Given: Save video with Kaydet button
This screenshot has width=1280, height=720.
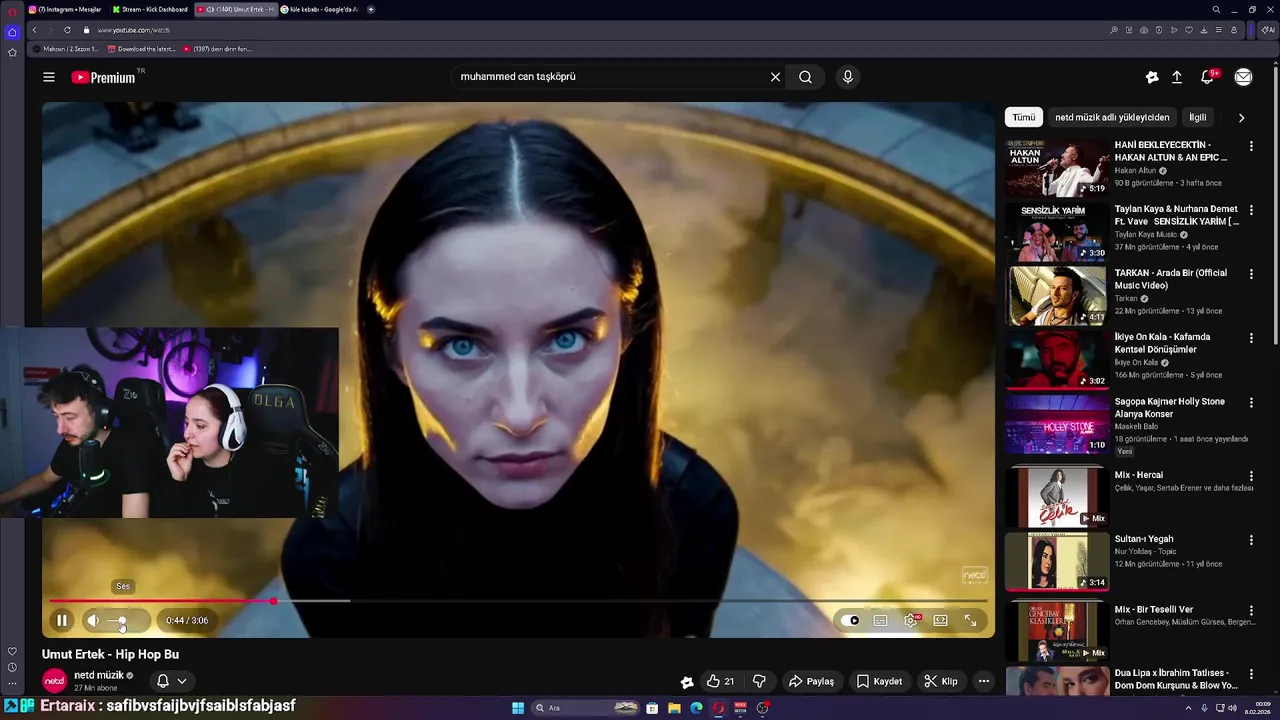Looking at the screenshot, I should coord(880,681).
